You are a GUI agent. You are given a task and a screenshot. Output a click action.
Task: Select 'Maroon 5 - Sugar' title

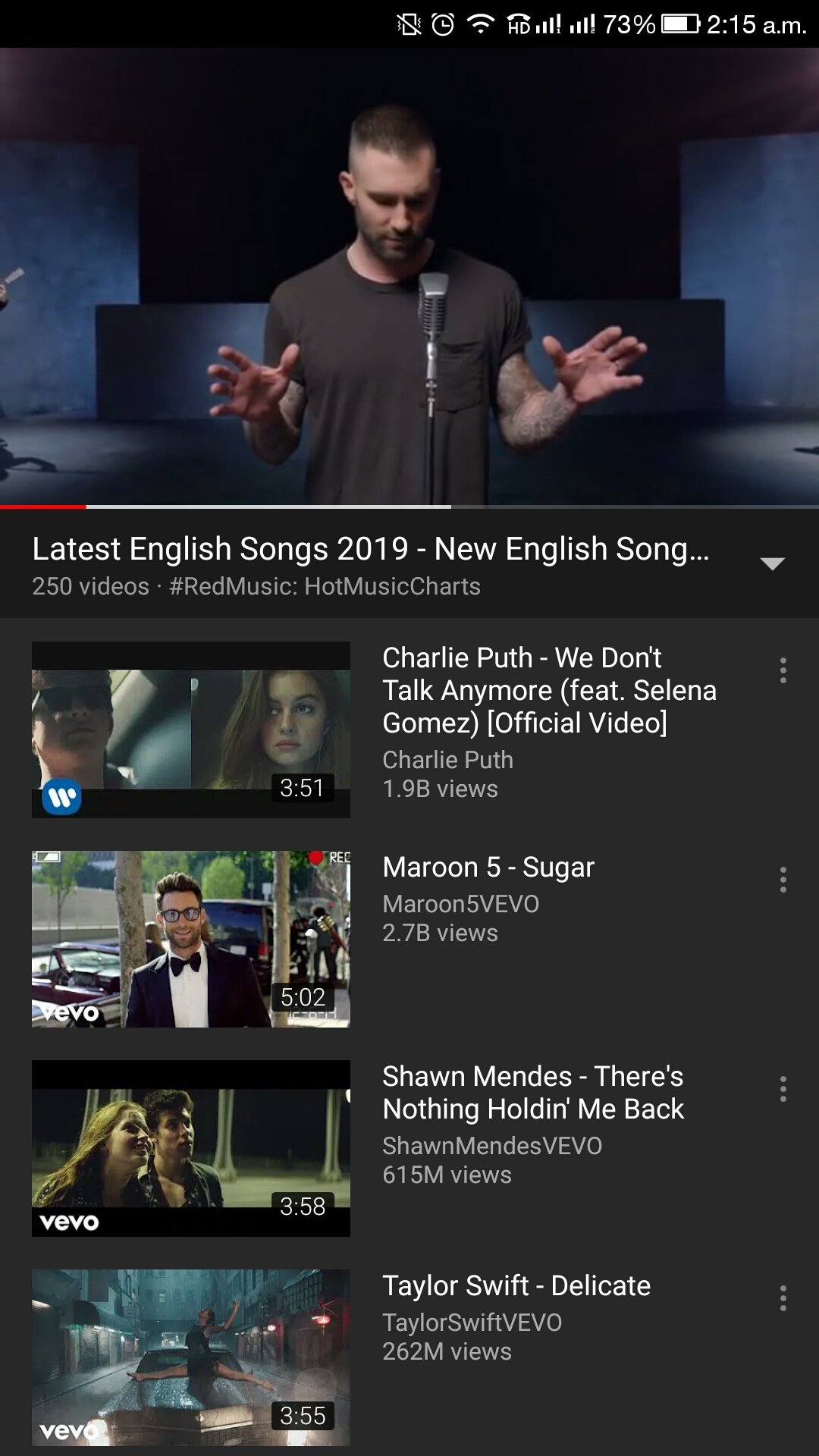tap(488, 868)
